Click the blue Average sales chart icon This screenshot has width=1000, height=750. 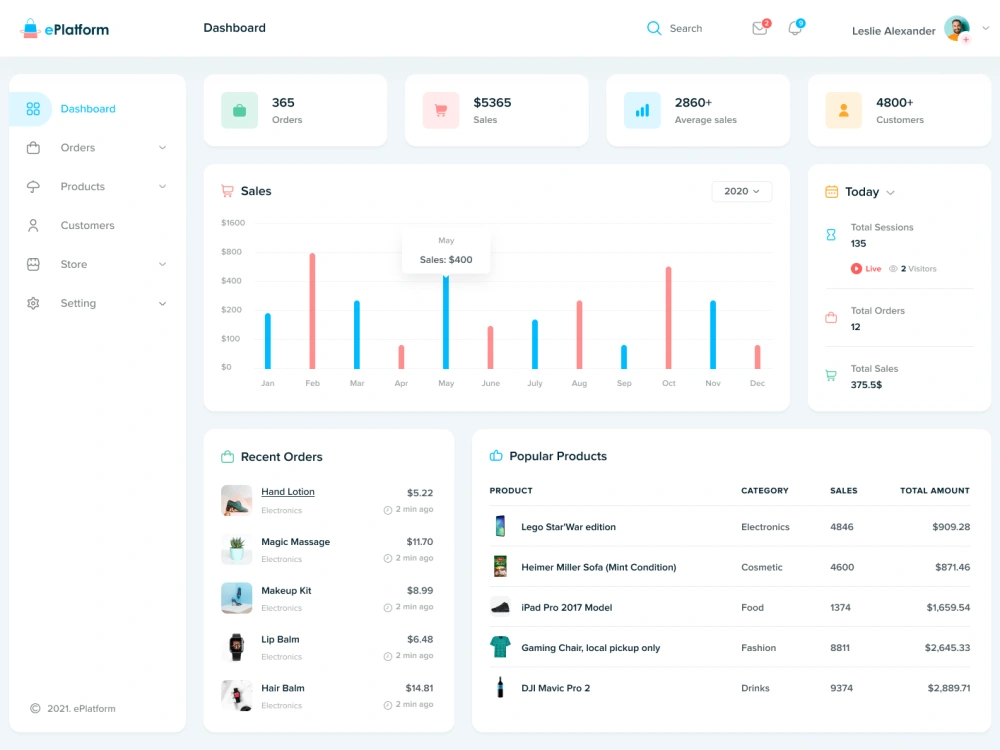click(x=642, y=110)
